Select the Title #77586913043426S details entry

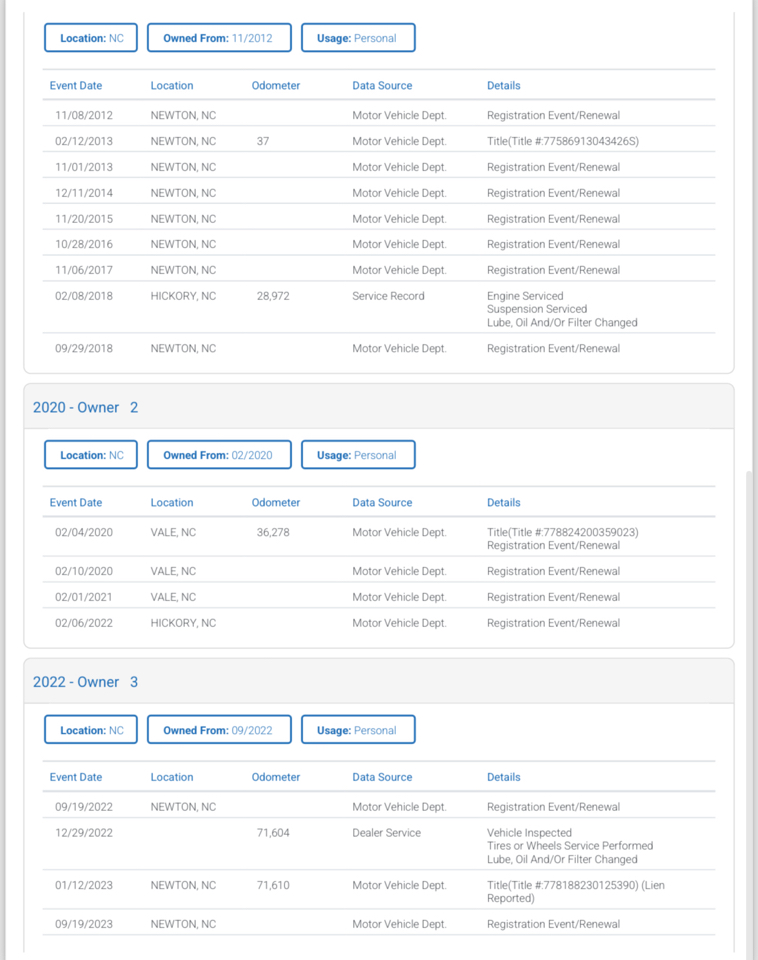[x=562, y=141]
